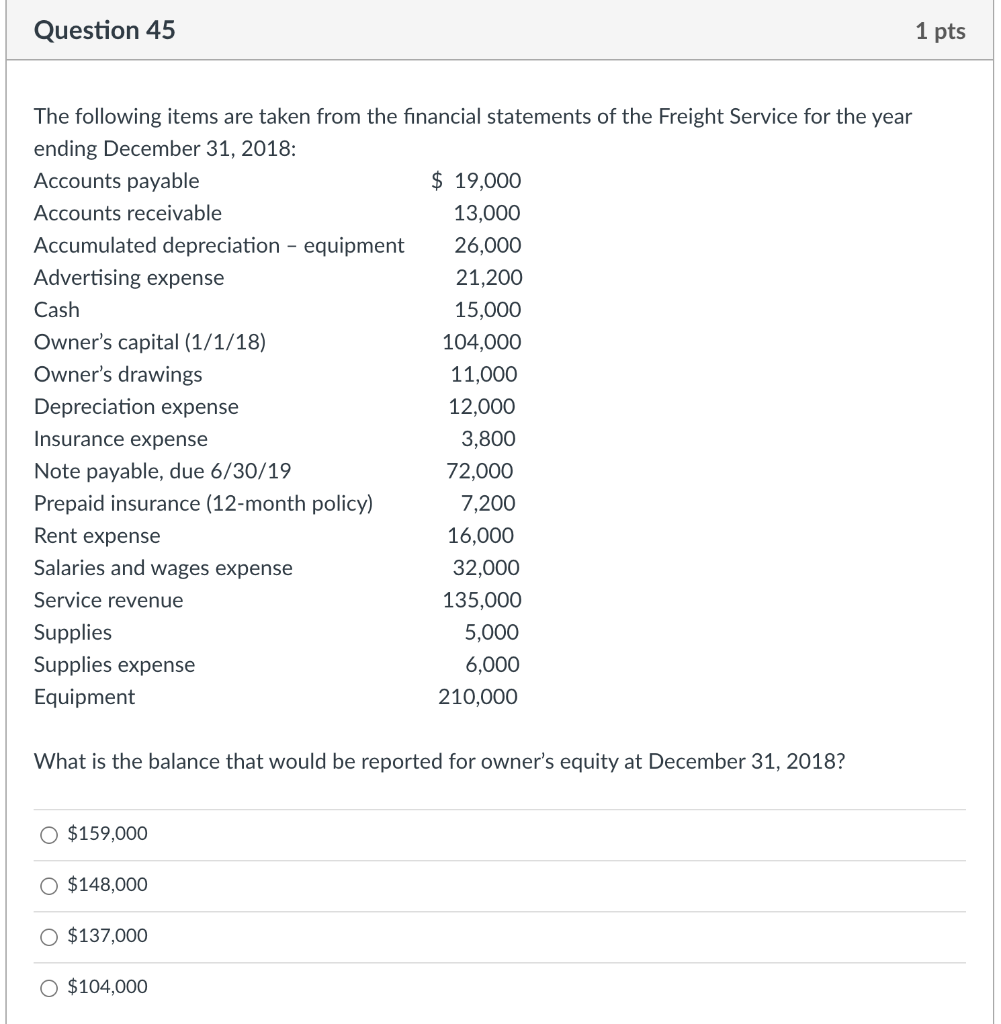Click the Prepaid insurance line item
1001x1024 pixels.
click(x=204, y=503)
